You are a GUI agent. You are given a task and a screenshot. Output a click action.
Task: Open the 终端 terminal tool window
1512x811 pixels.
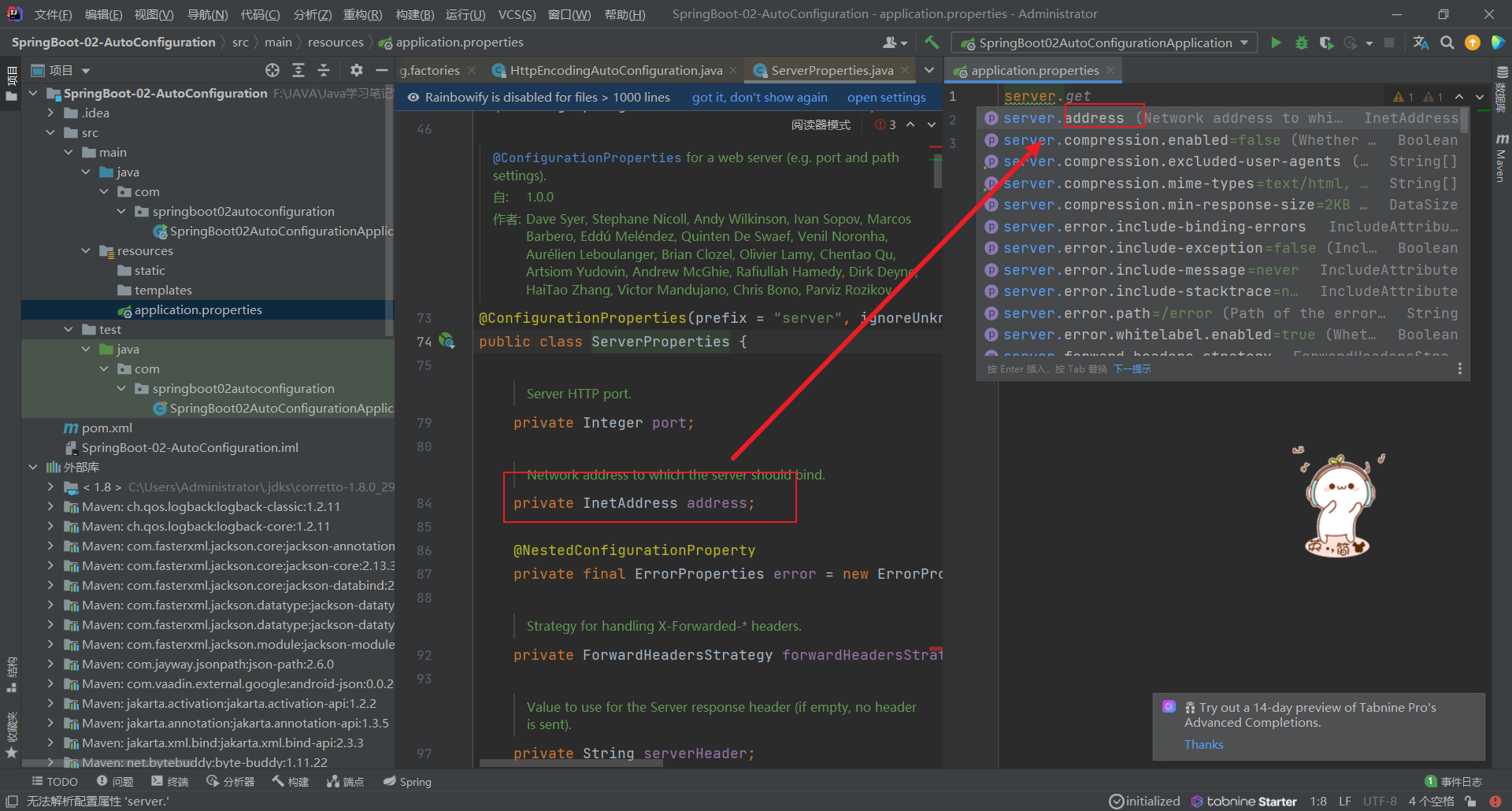(x=169, y=781)
